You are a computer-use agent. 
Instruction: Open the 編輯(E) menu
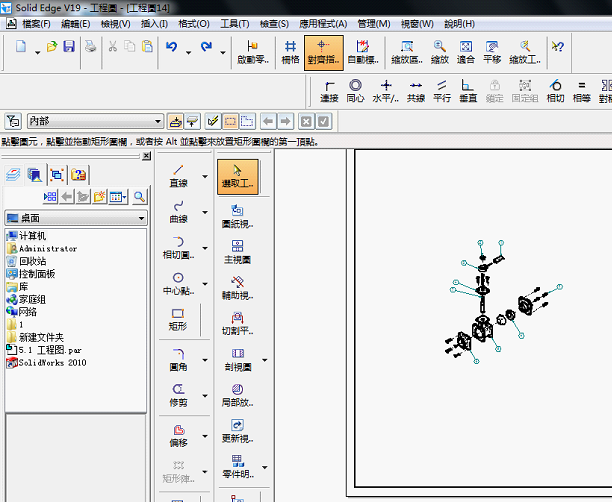point(75,24)
